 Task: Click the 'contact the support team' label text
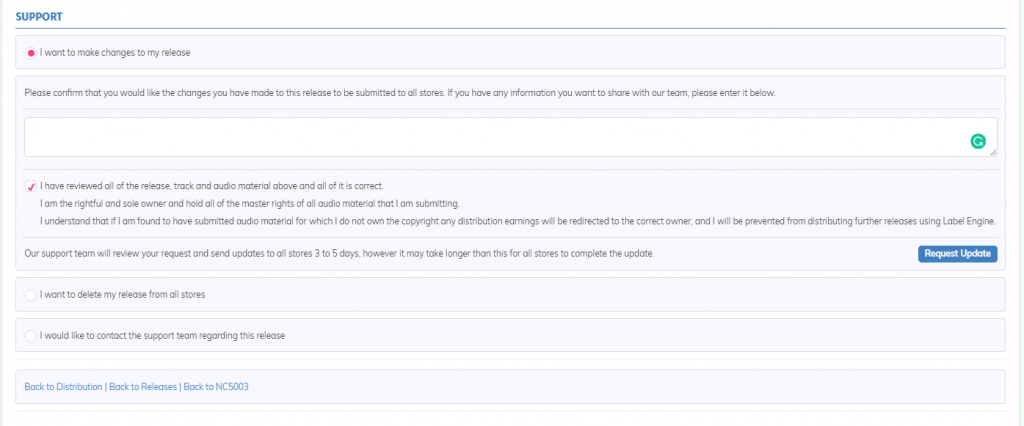click(x=163, y=336)
